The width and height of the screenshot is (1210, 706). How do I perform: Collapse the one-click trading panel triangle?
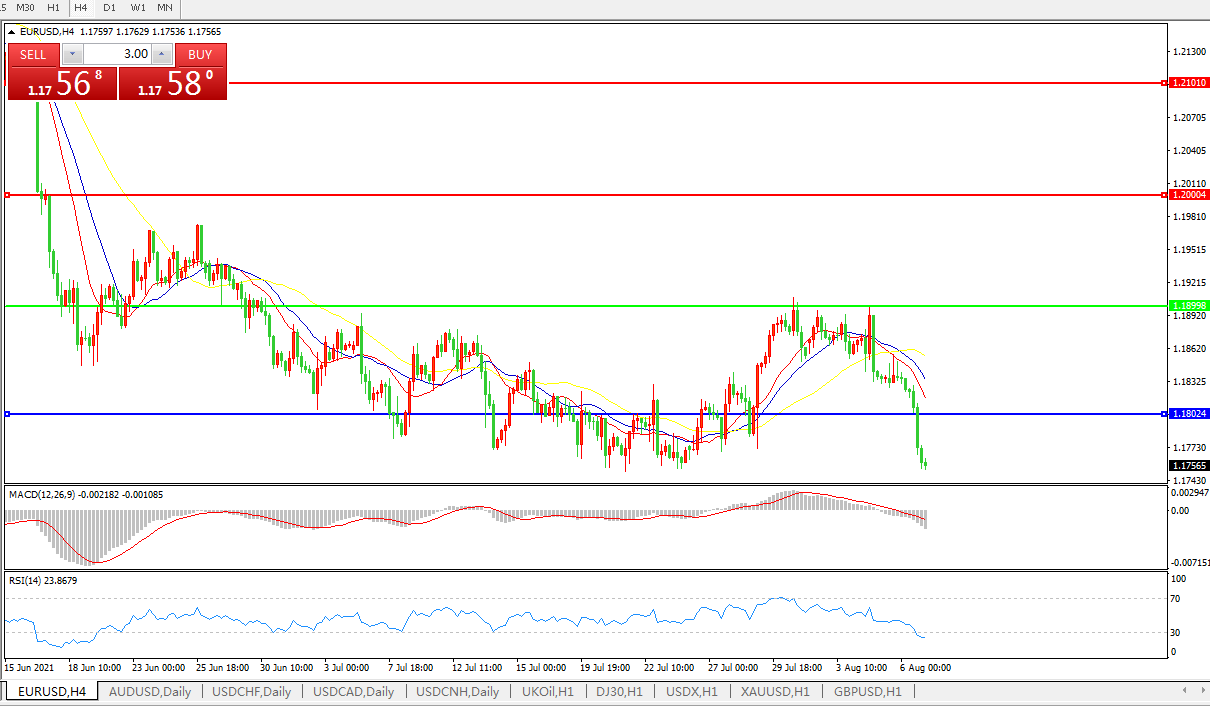[x=12, y=32]
